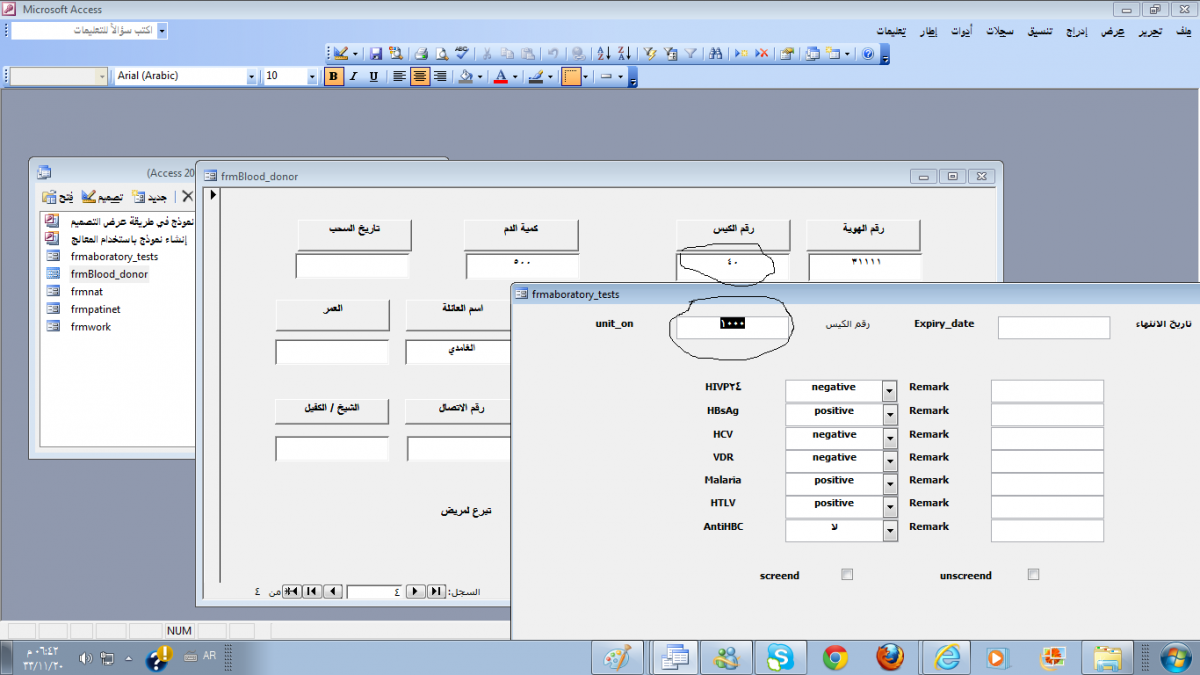Toggle Underline formatting button
1200x675 pixels.
pyautogui.click(x=373, y=76)
